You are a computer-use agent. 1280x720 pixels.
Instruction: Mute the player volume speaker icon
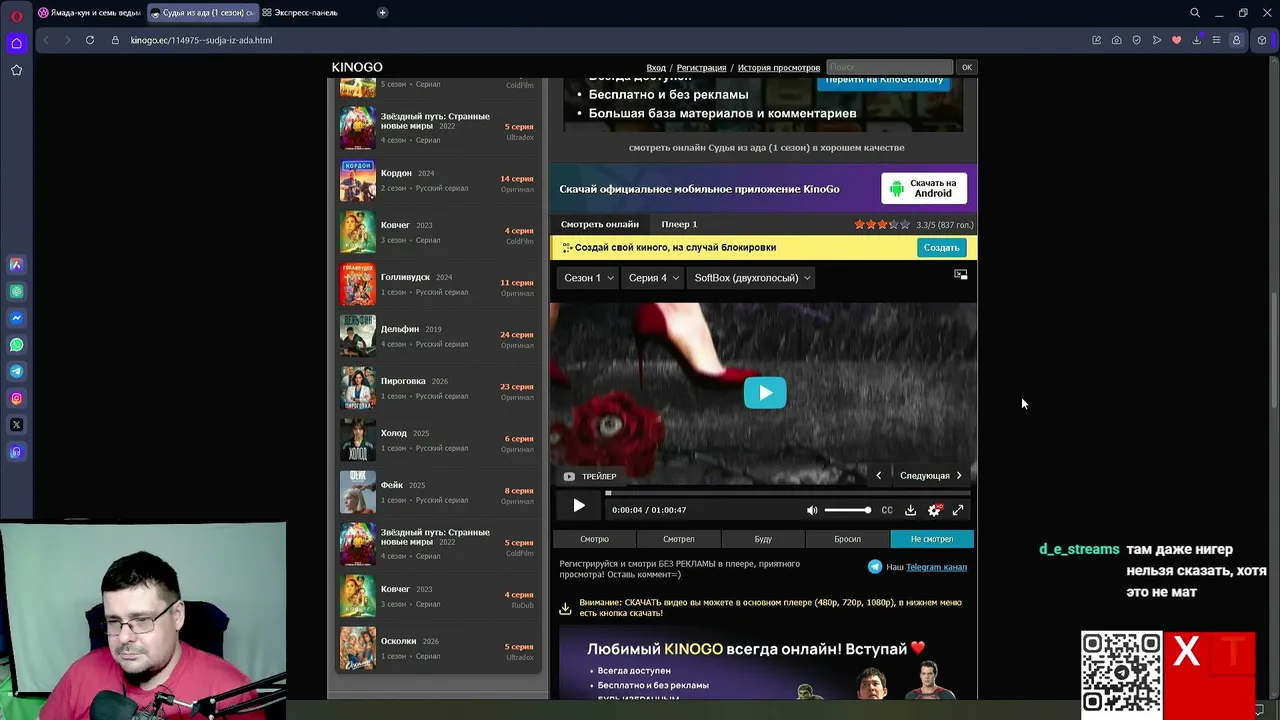click(x=812, y=510)
